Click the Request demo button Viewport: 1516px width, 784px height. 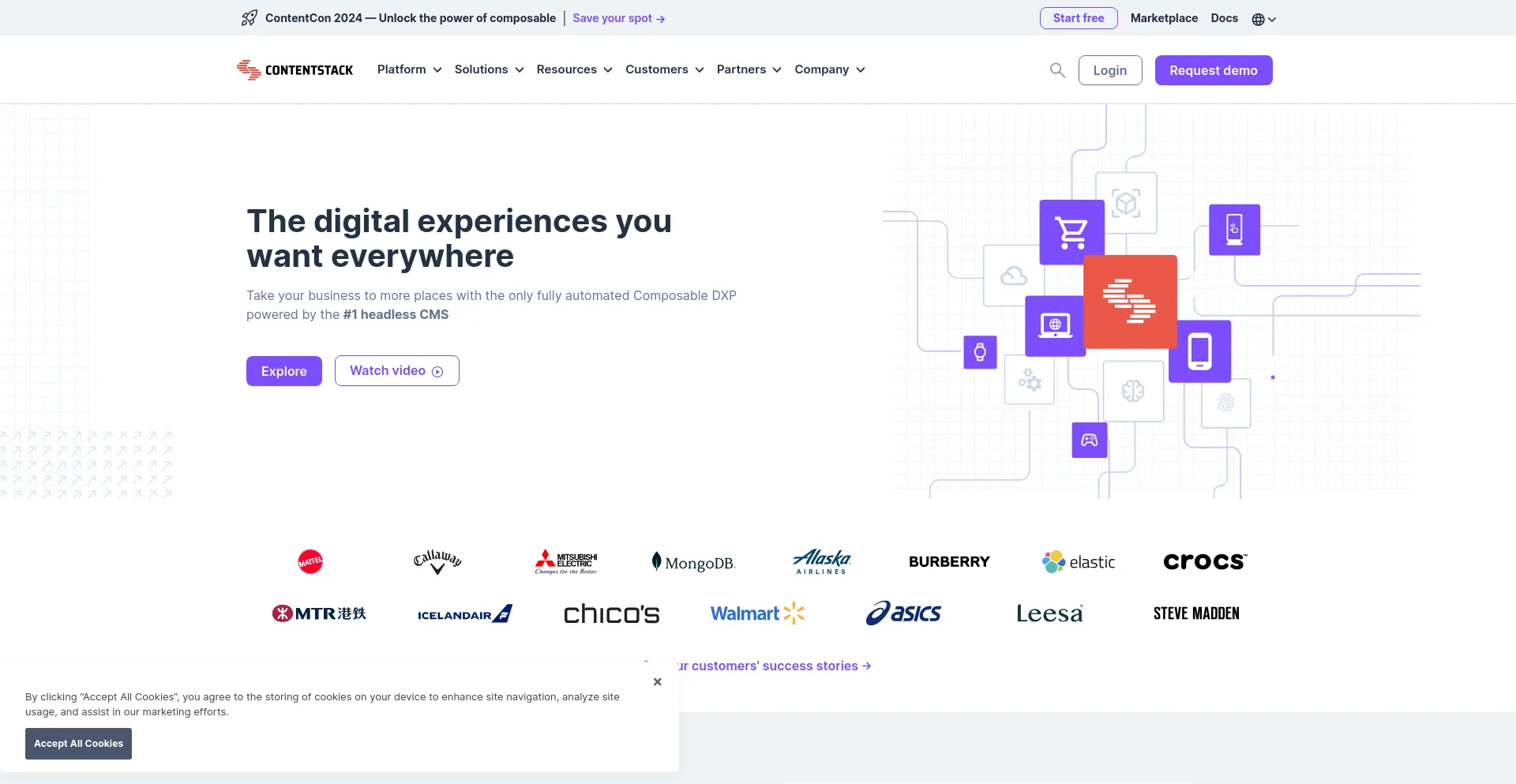point(1213,70)
